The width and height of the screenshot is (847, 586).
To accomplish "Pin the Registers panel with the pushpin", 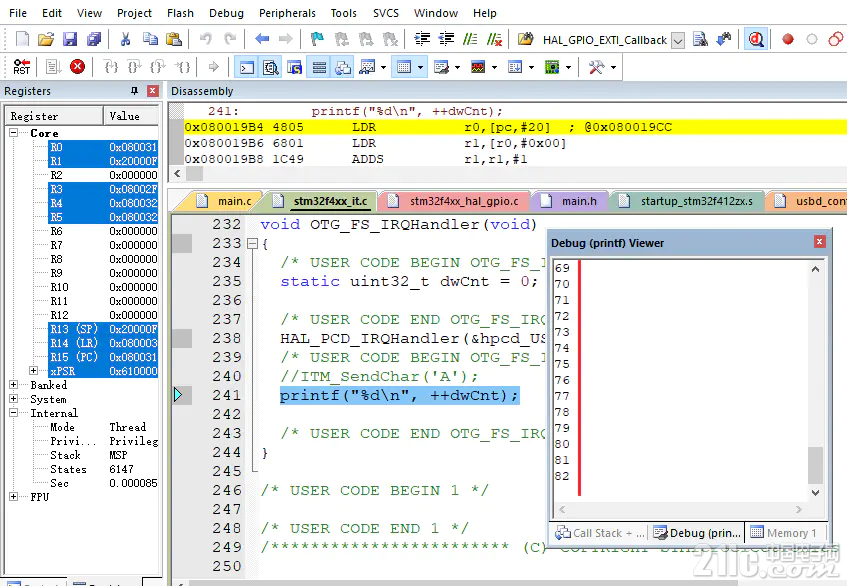I will (135, 91).
